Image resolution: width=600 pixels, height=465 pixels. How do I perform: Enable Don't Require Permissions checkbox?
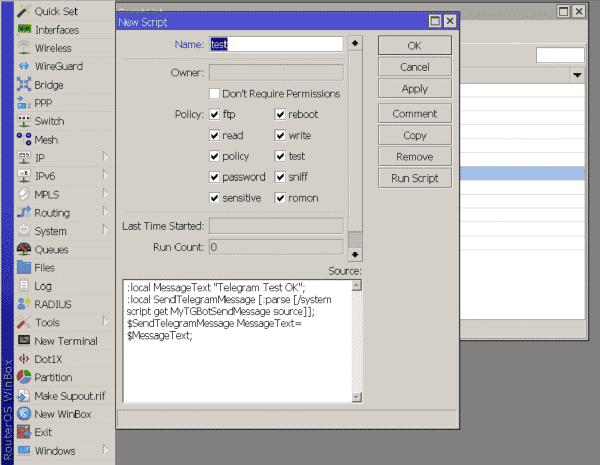click(x=214, y=94)
